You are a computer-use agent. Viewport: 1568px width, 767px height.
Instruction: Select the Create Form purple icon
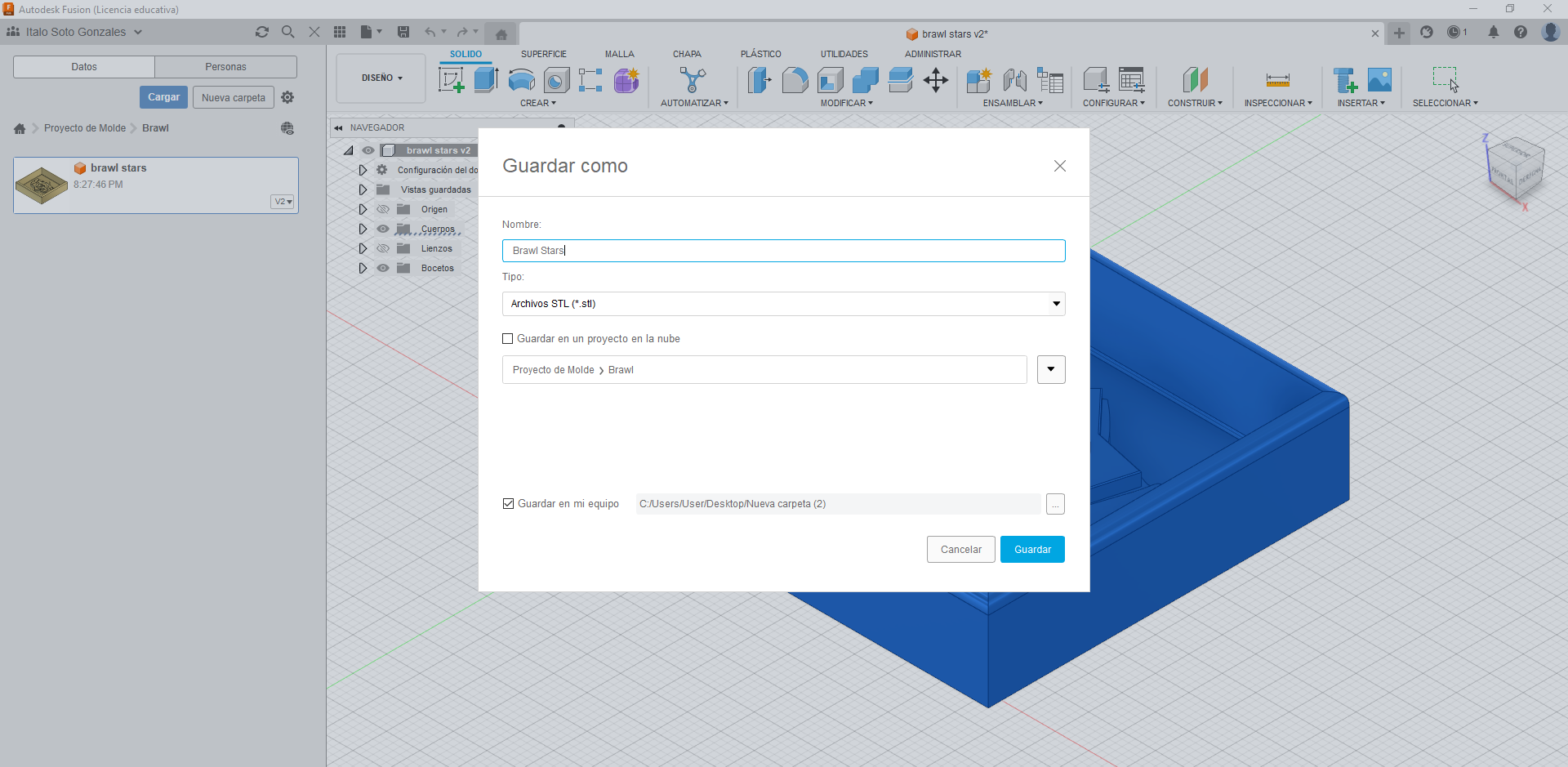coord(626,80)
